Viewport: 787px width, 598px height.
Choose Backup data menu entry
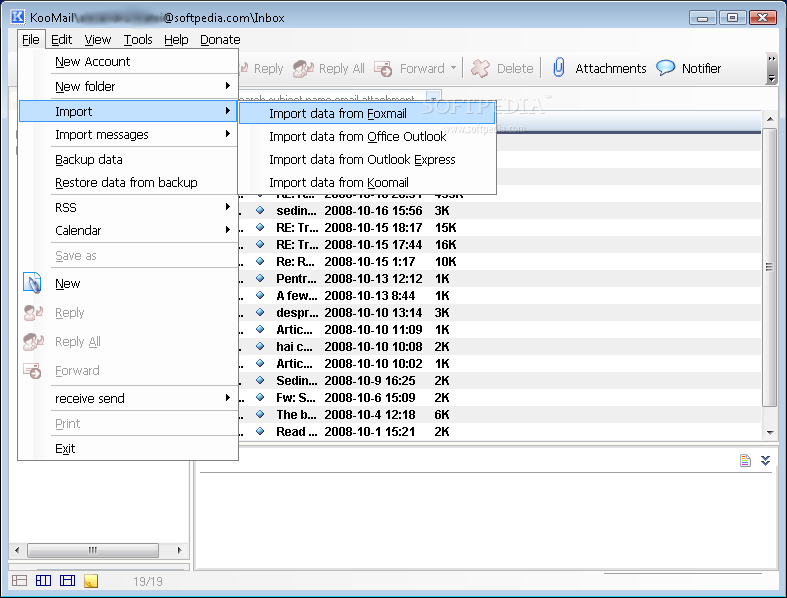(128, 160)
